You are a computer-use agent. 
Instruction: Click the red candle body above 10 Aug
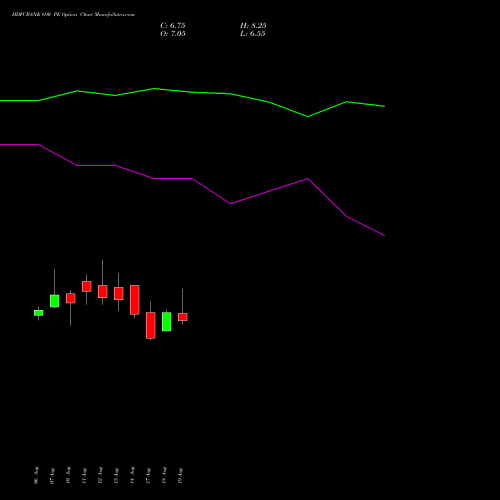click(71, 298)
